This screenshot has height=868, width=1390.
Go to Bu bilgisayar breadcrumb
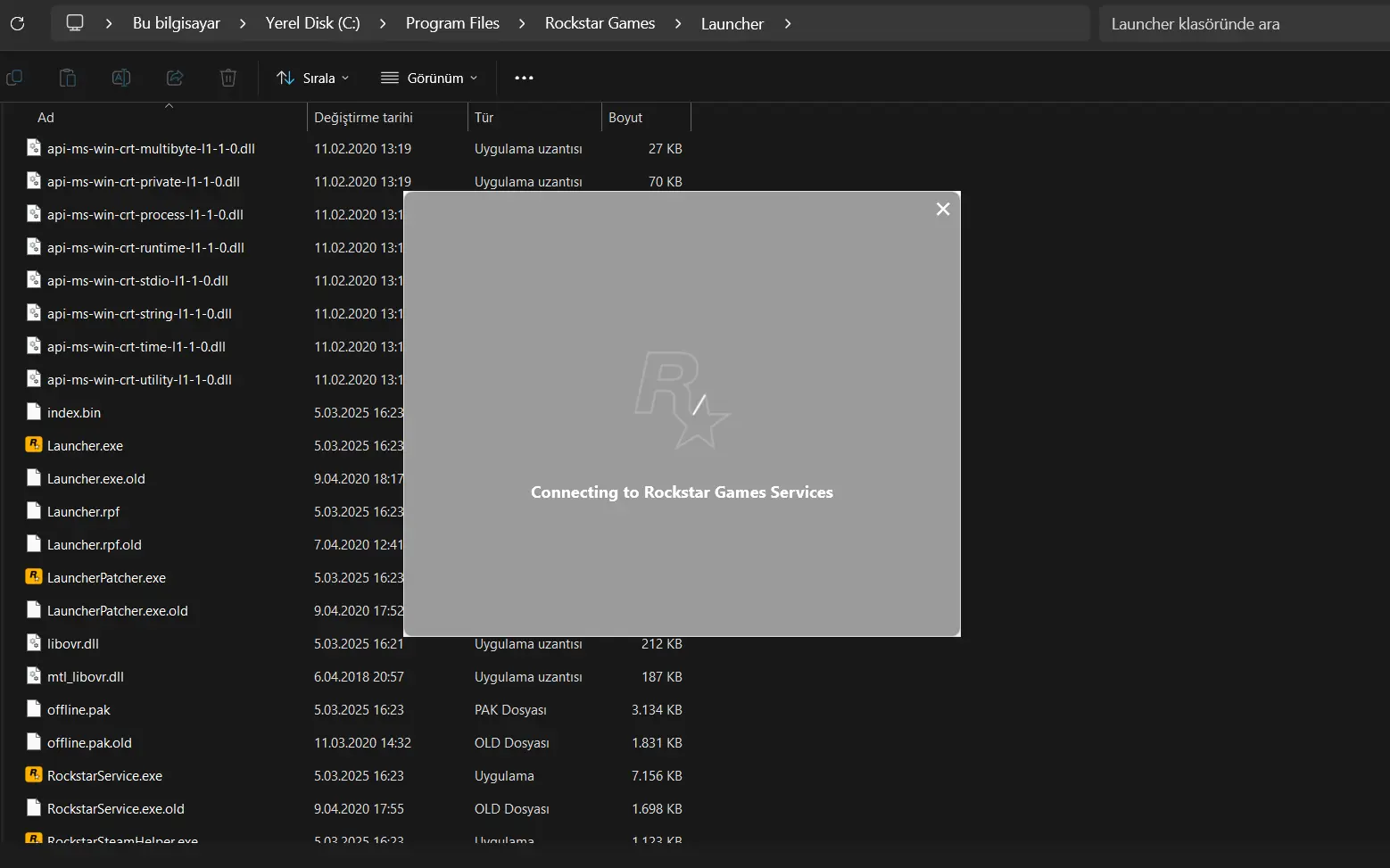pos(177,23)
